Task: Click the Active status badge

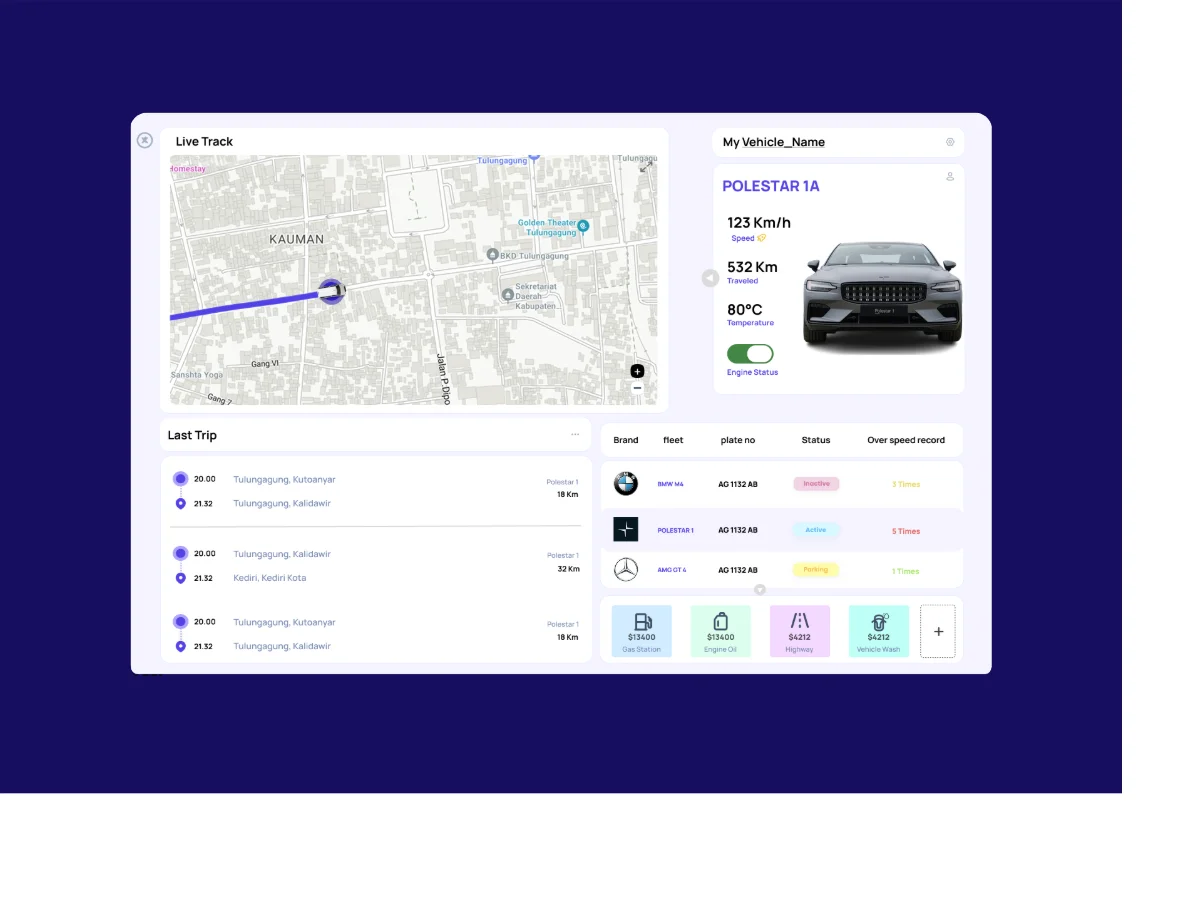Action: point(816,530)
